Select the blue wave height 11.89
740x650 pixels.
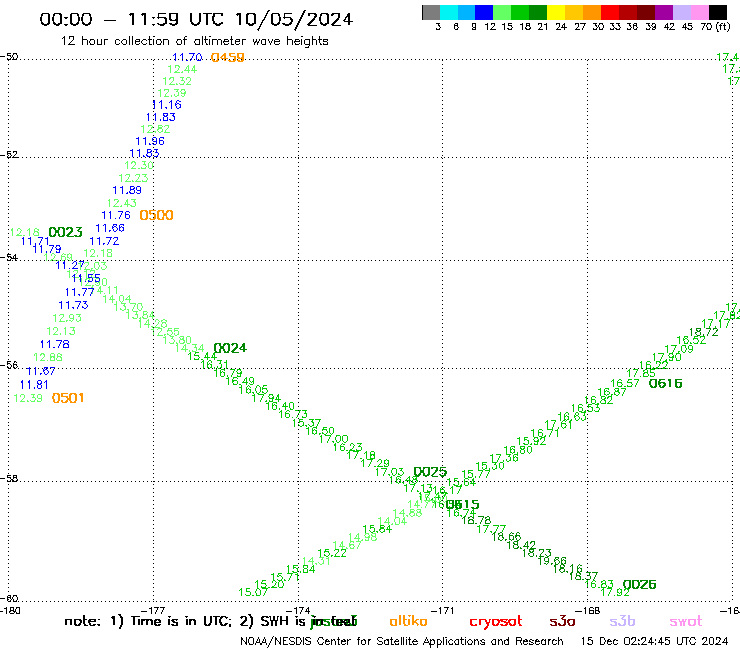[127, 190]
